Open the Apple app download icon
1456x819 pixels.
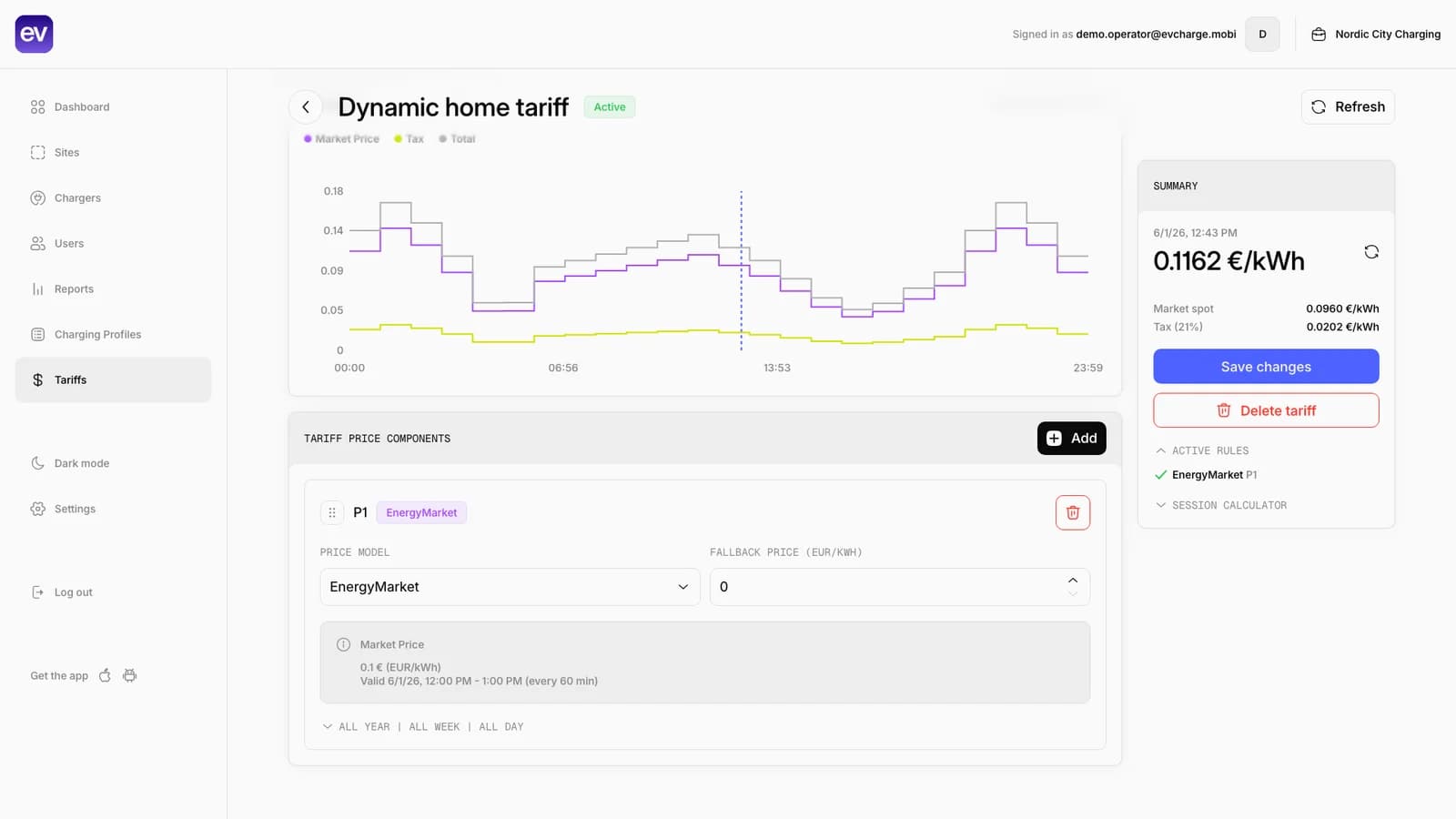pos(105,675)
